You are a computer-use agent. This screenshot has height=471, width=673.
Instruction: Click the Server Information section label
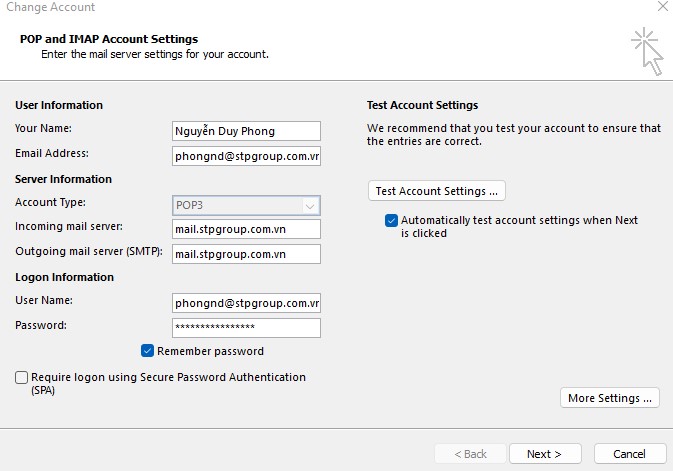click(63, 179)
